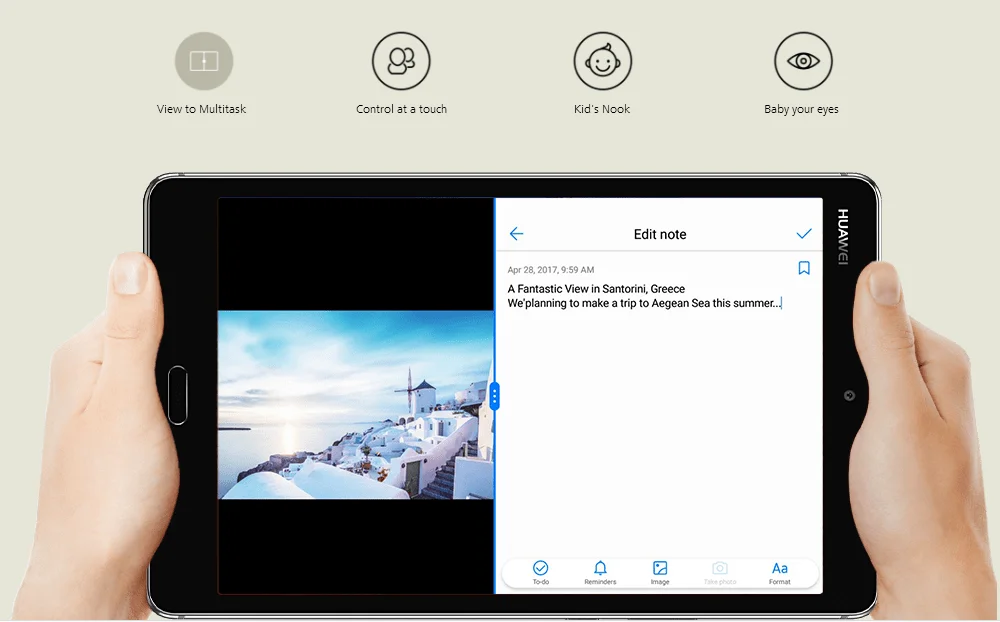1000x622 pixels.
Task: Open the Santorini photo in left pane
Action: [x=356, y=404]
